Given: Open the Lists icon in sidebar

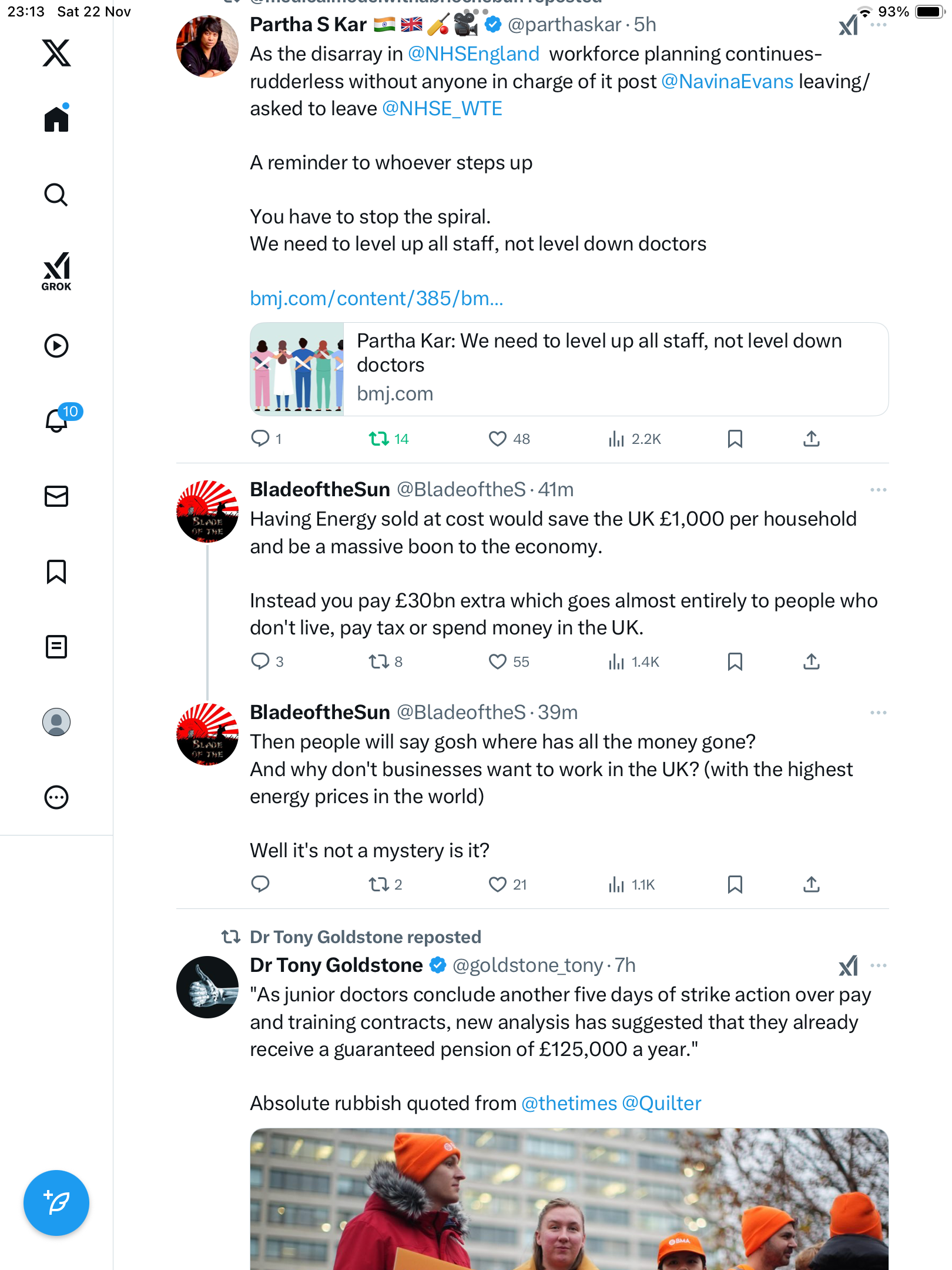Looking at the screenshot, I should (x=56, y=647).
